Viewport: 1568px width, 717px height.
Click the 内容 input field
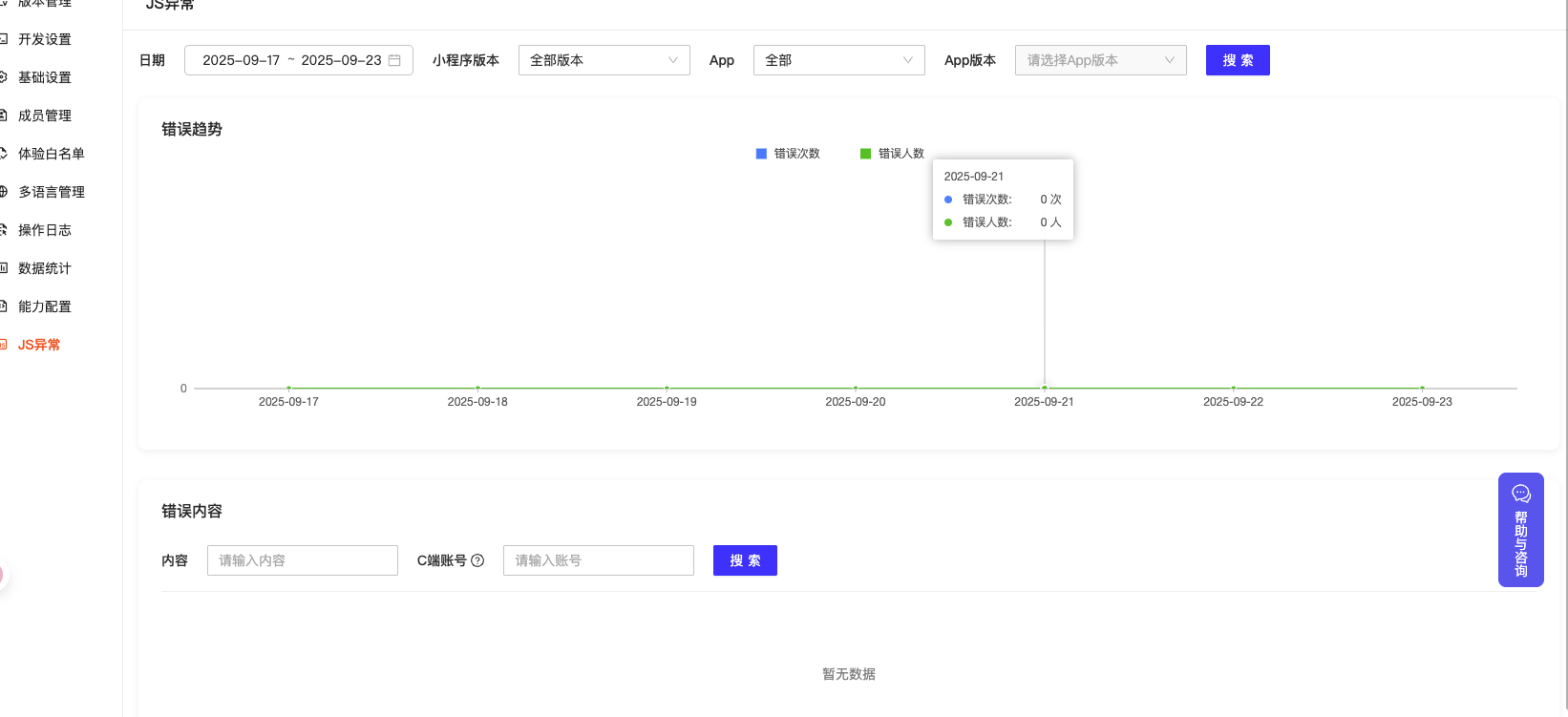click(302, 560)
